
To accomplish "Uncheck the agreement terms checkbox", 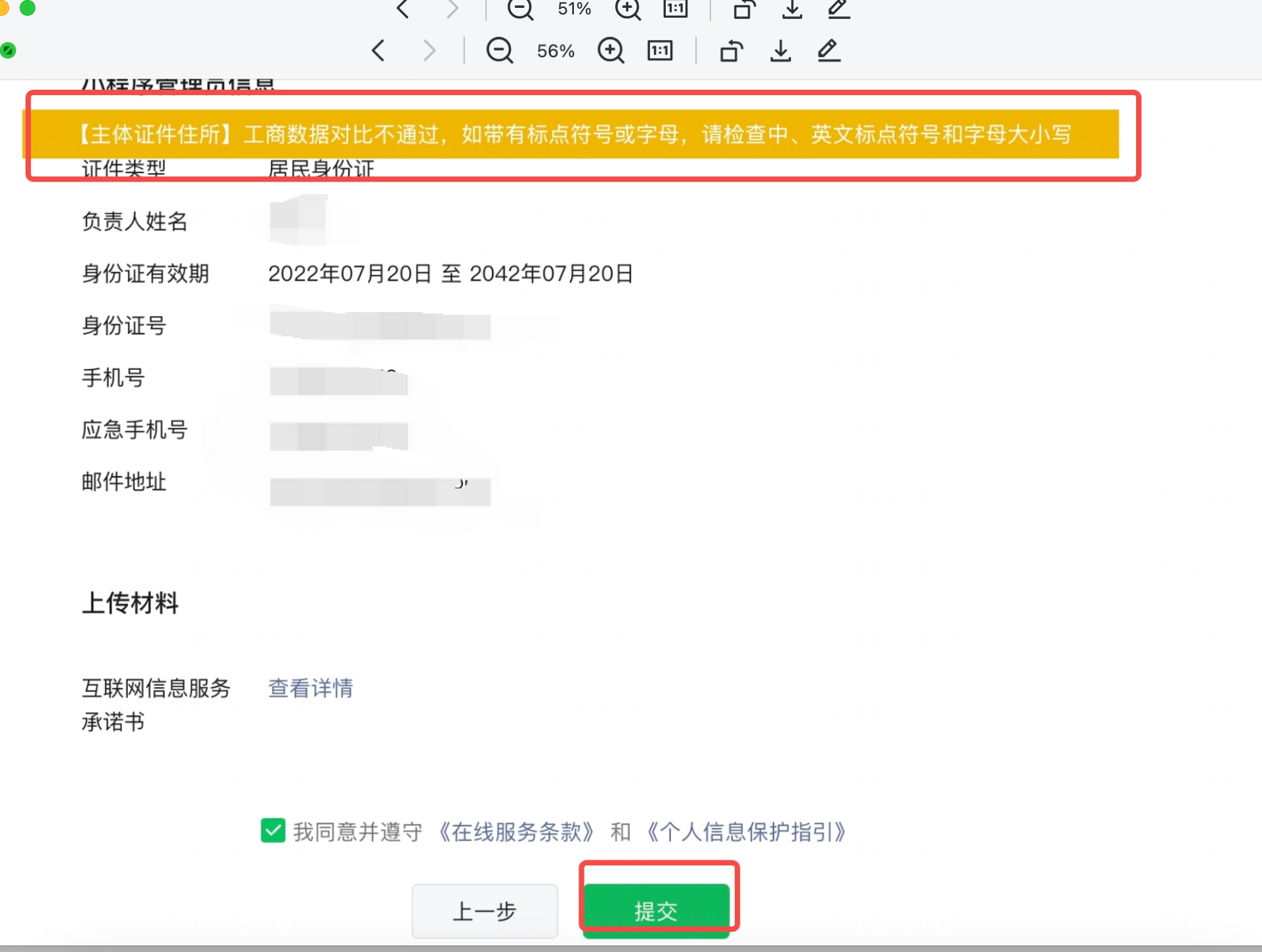I will click(x=273, y=831).
